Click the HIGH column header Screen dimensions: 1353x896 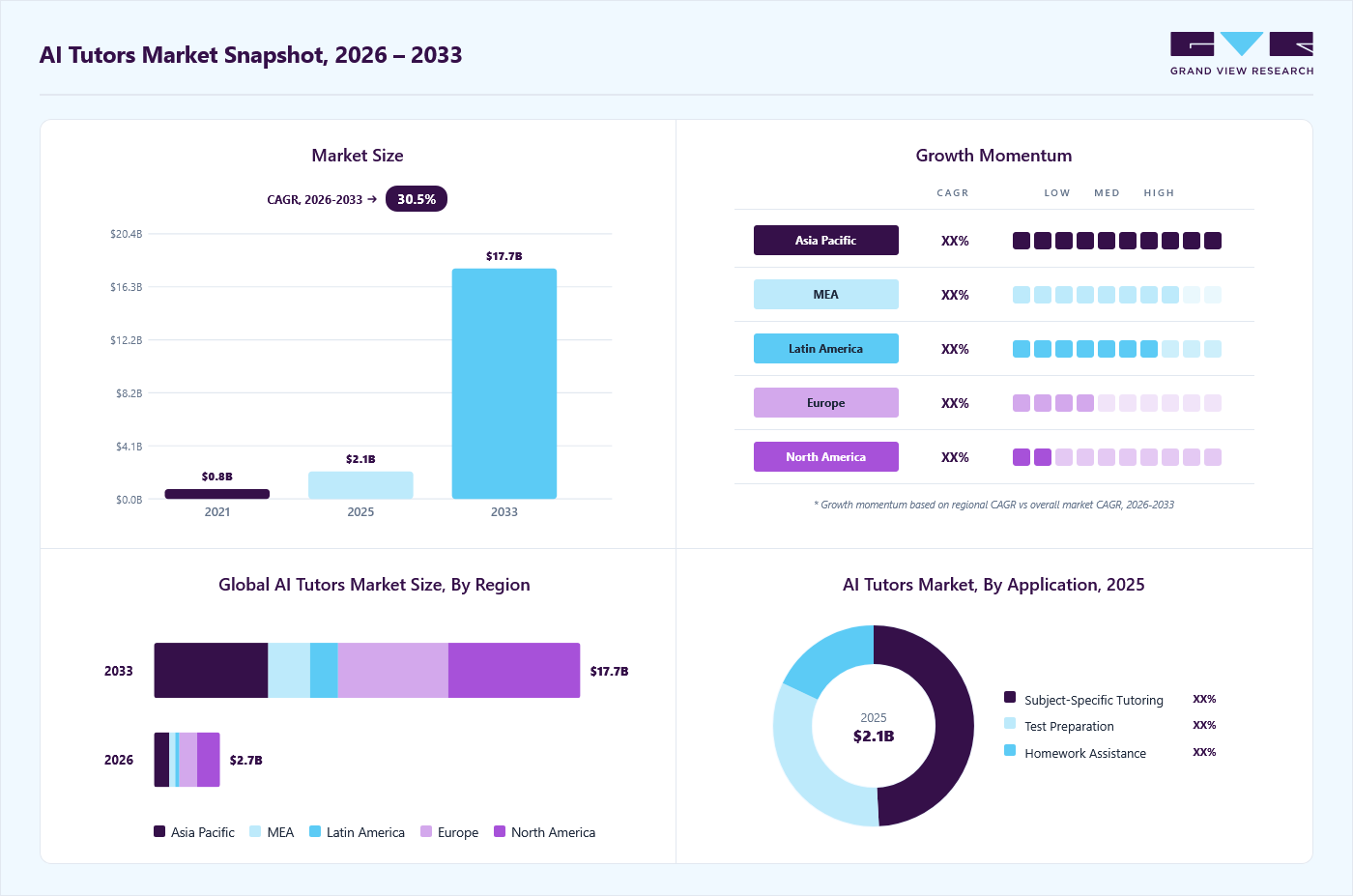point(1159,193)
